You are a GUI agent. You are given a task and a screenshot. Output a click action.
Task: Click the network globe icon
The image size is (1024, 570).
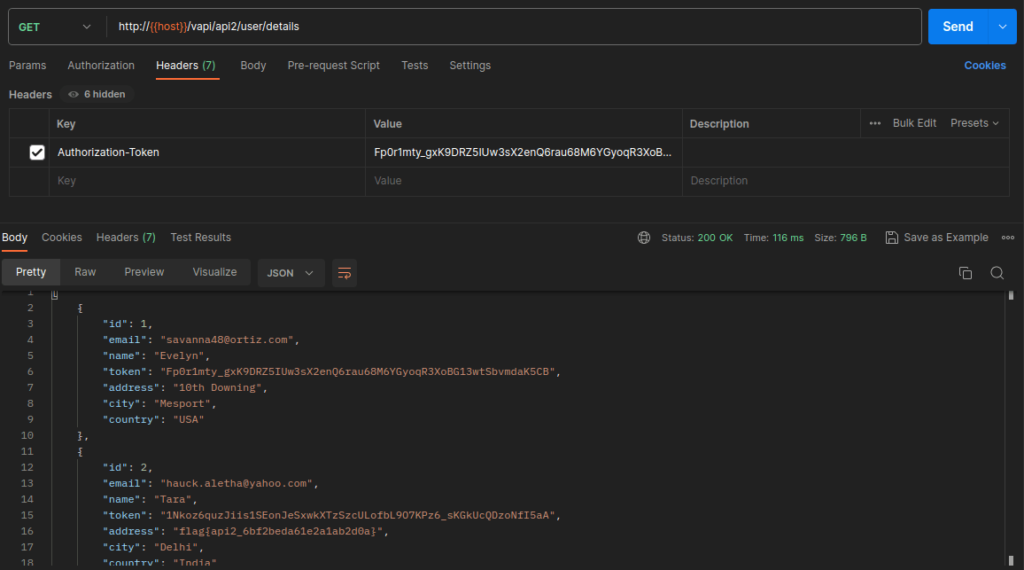point(644,238)
